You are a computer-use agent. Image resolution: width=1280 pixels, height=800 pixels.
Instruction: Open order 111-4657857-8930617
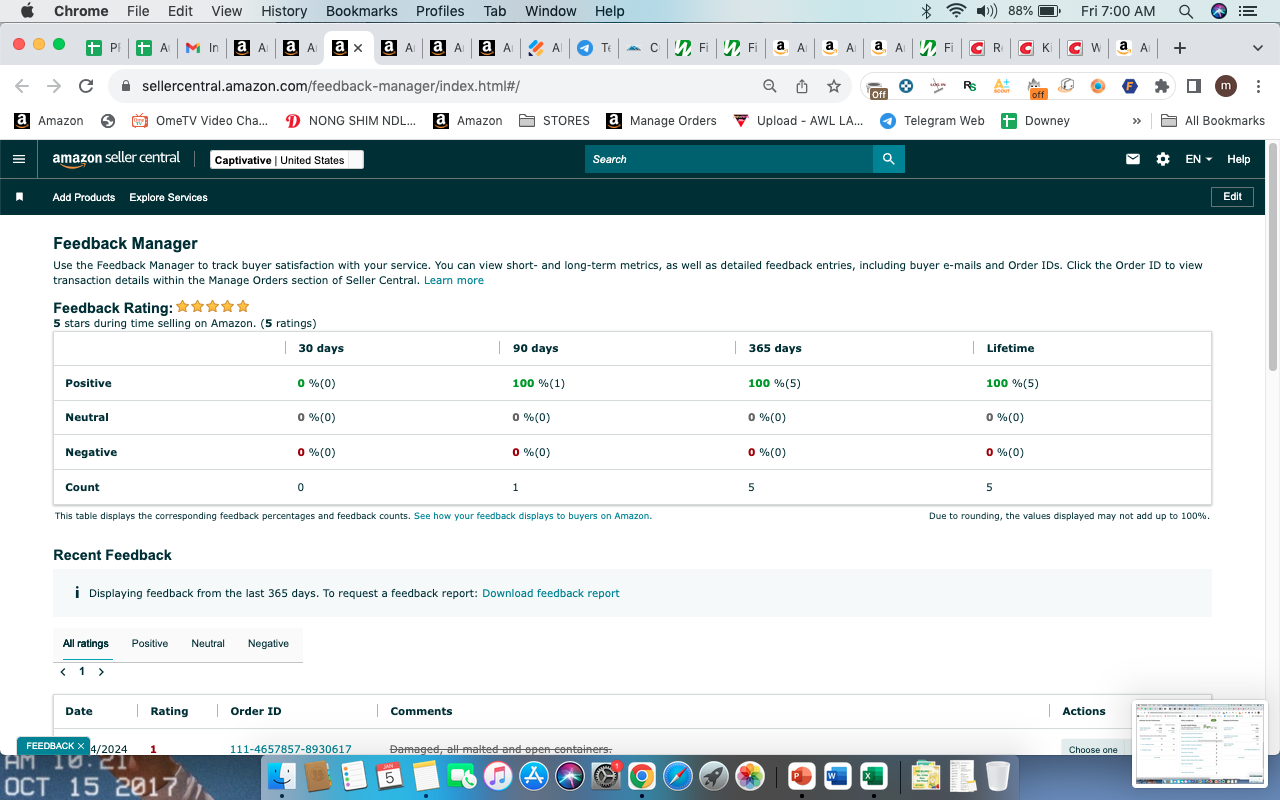point(290,749)
